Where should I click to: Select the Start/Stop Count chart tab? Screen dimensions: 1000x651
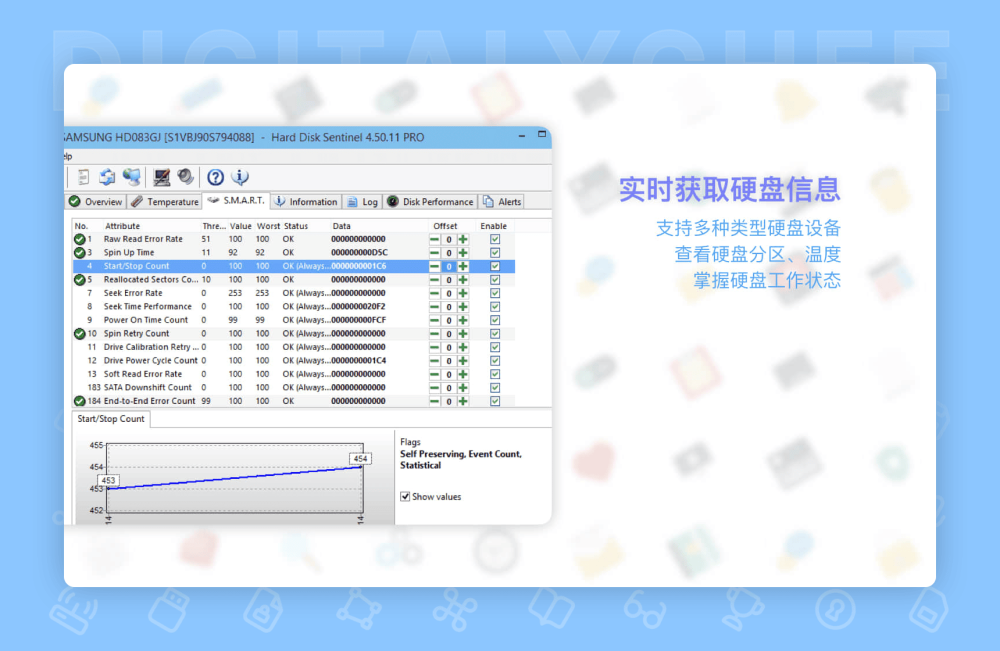111,419
